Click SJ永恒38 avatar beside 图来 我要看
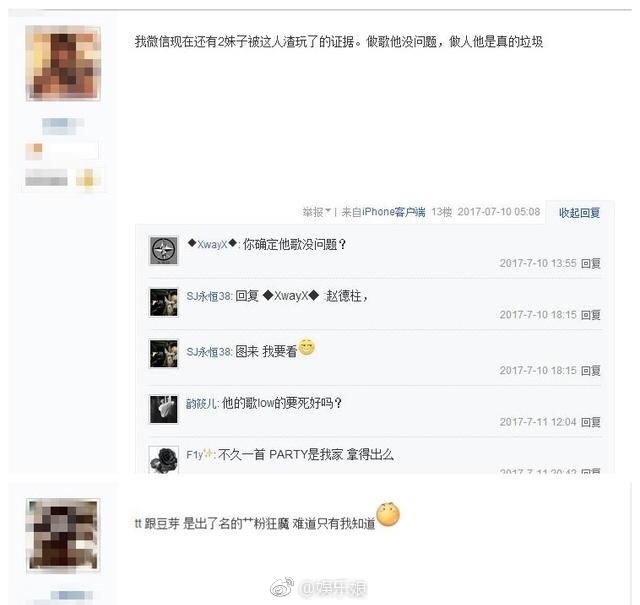Image resolution: width=640 pixels, height=605 pixels. pos(164,354)
